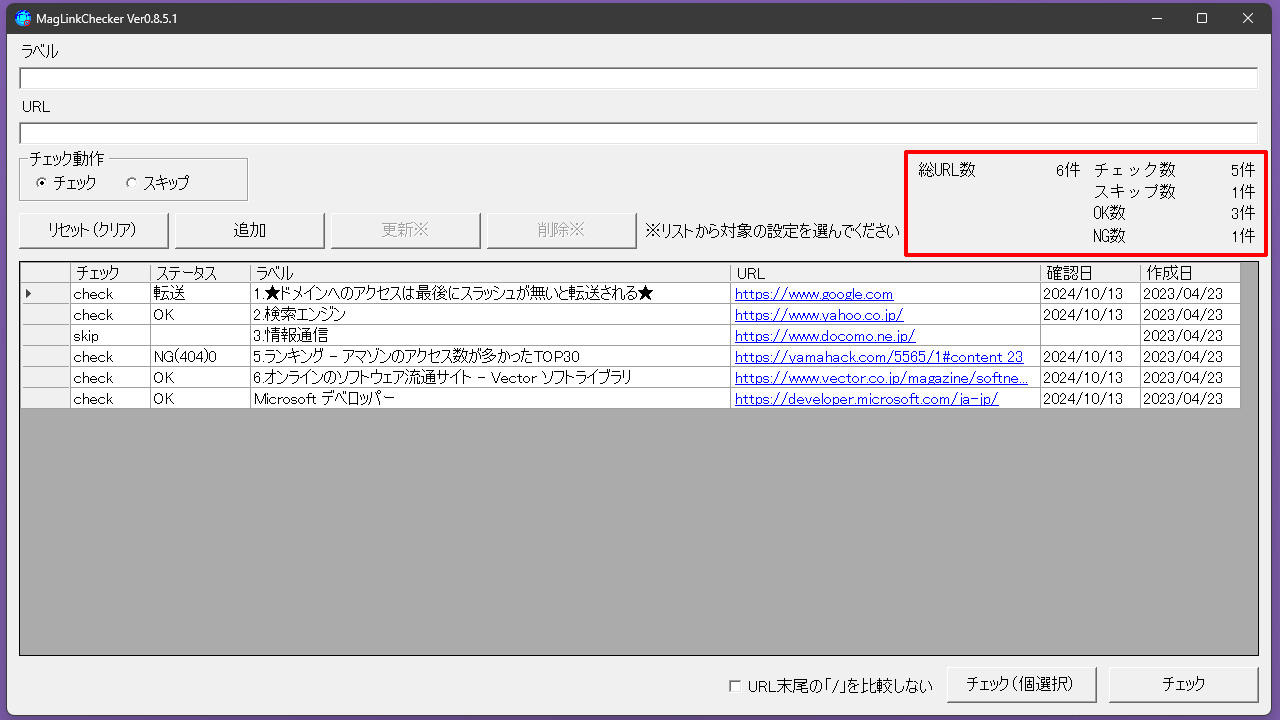Select the label cell 1.★ドメインへのアクセス
This screenshot has width=1280, height=720.
[x=490, y=294]
